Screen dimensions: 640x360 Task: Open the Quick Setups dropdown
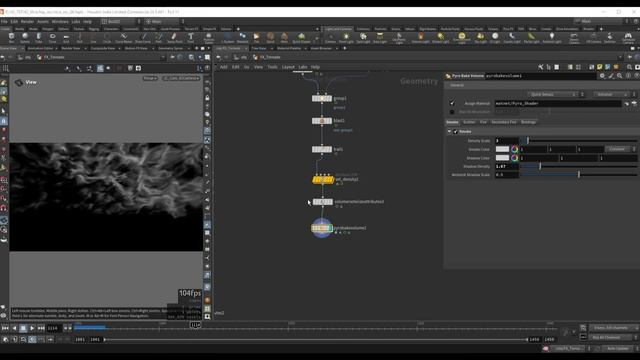pyautogui.click(x=553, y=94)
